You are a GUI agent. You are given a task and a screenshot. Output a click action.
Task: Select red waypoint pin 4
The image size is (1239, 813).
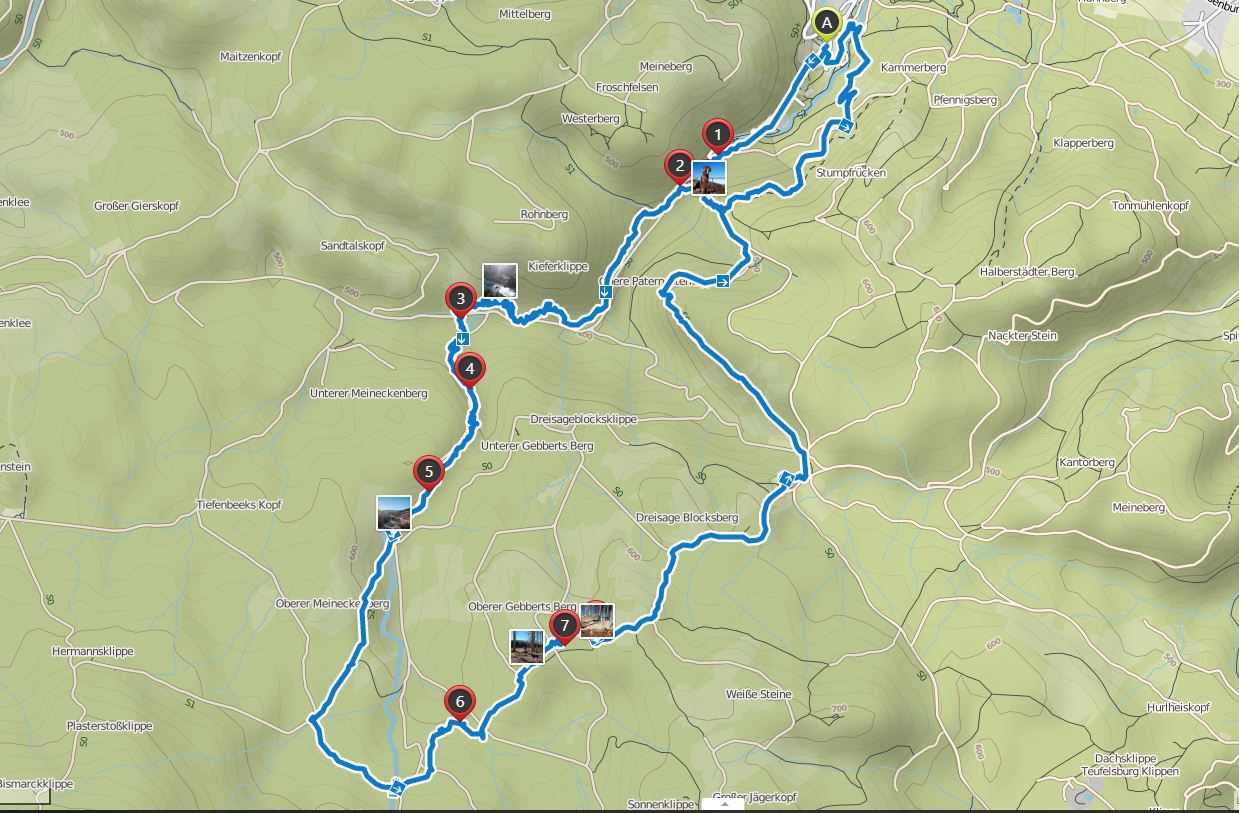point(469,369)
